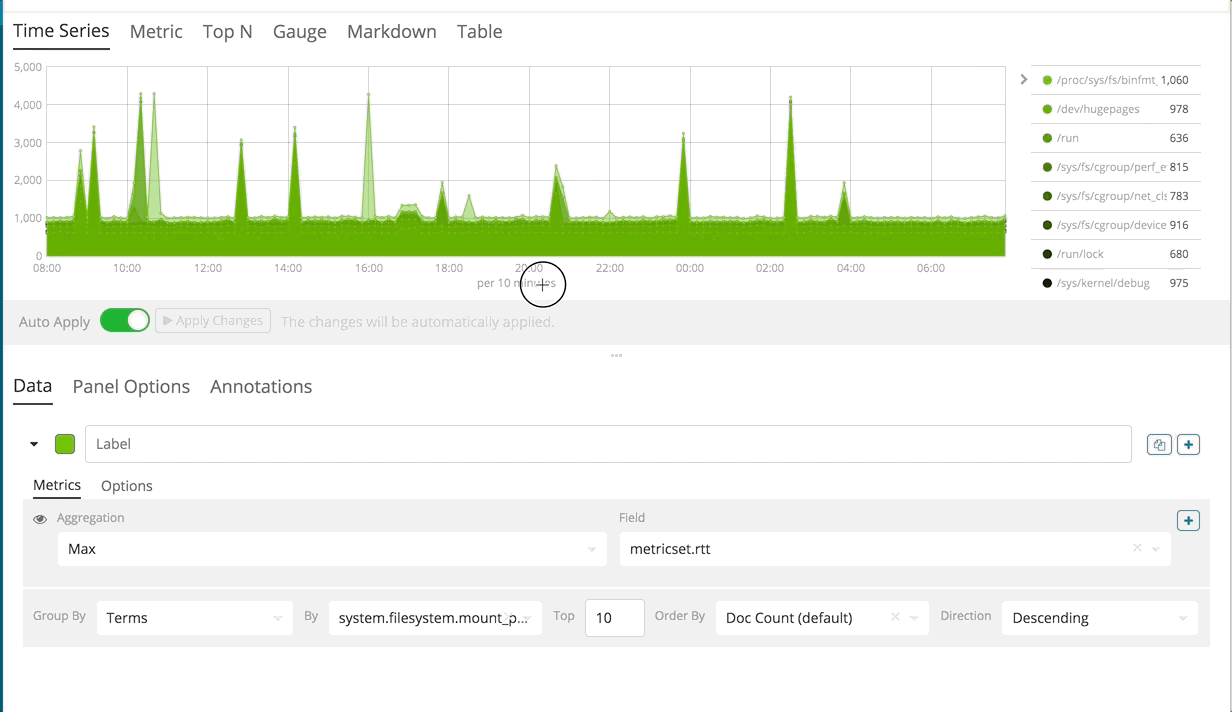Open the Group By Terms dropdown
Viewport: 1232px width, 712px height.
(x=195, y=618)
